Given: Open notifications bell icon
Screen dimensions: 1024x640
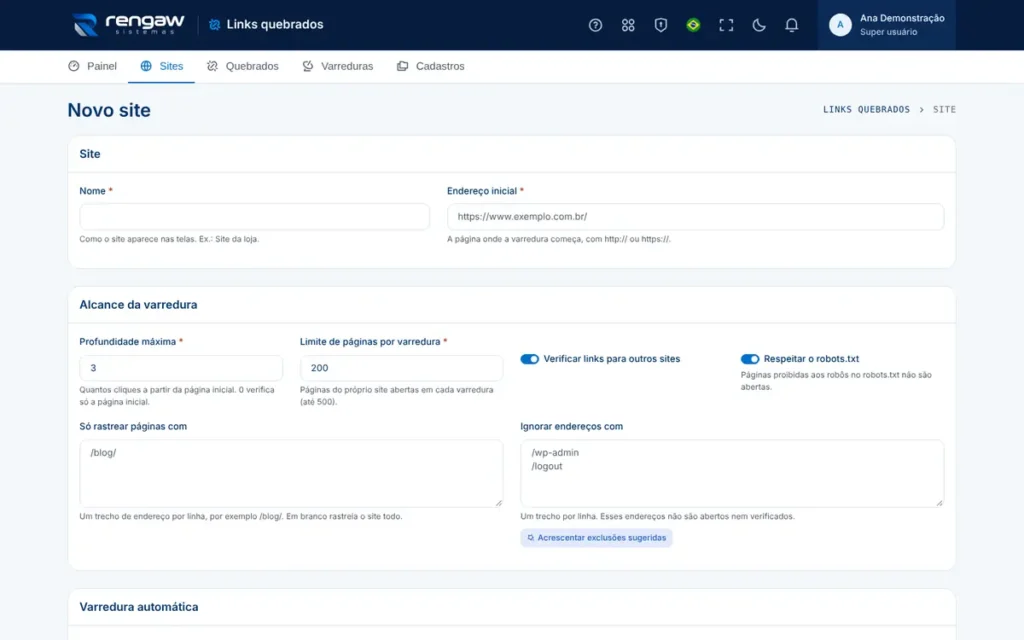Looking at the screenshot, I should tap(791, 25).
